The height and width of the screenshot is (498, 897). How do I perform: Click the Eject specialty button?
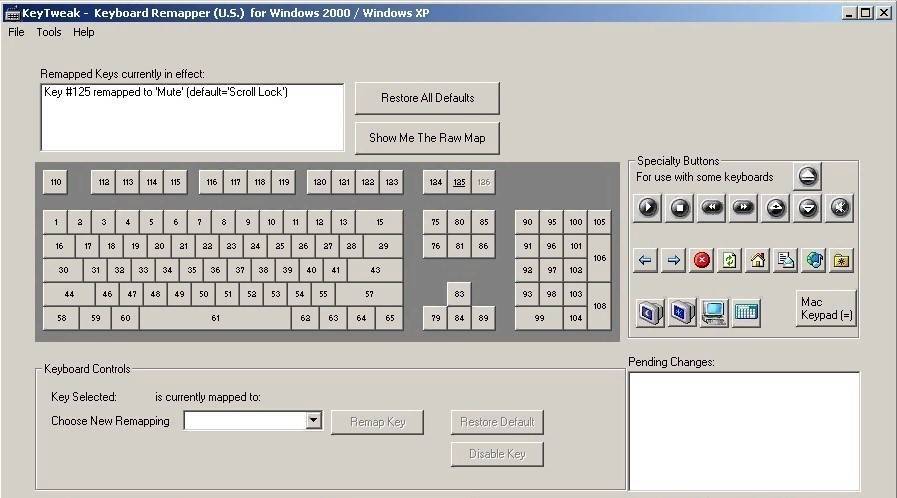click(x=807, y=176)
